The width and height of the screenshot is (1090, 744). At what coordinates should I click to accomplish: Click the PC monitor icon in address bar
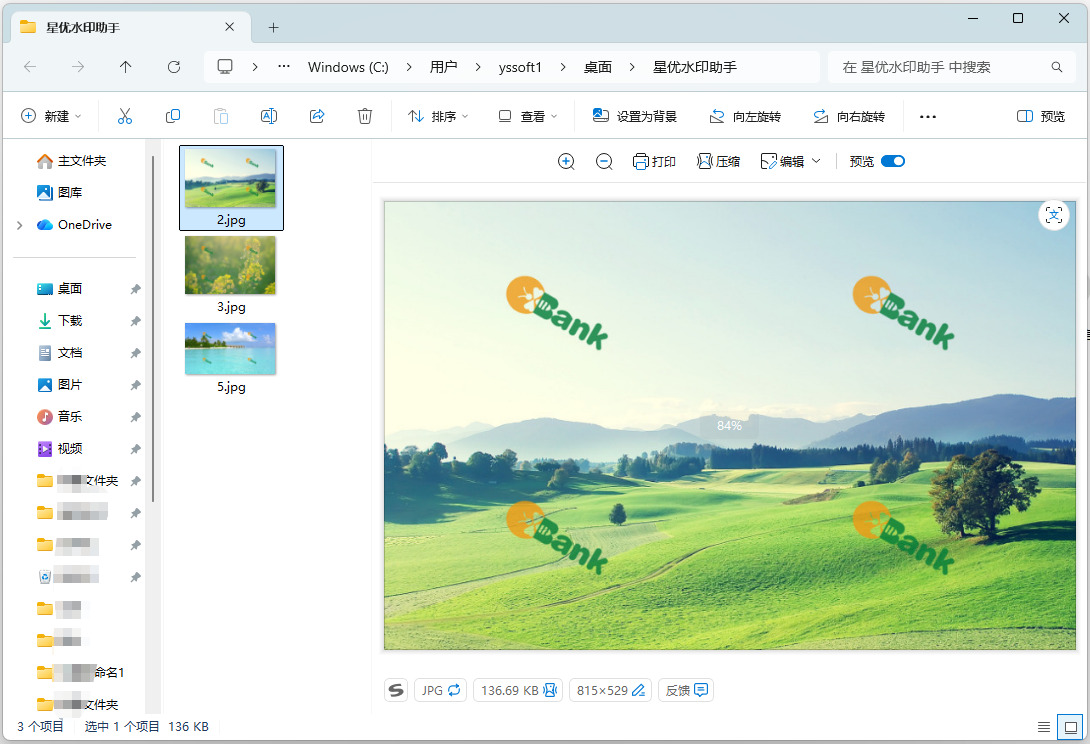(x=225, y=67)
